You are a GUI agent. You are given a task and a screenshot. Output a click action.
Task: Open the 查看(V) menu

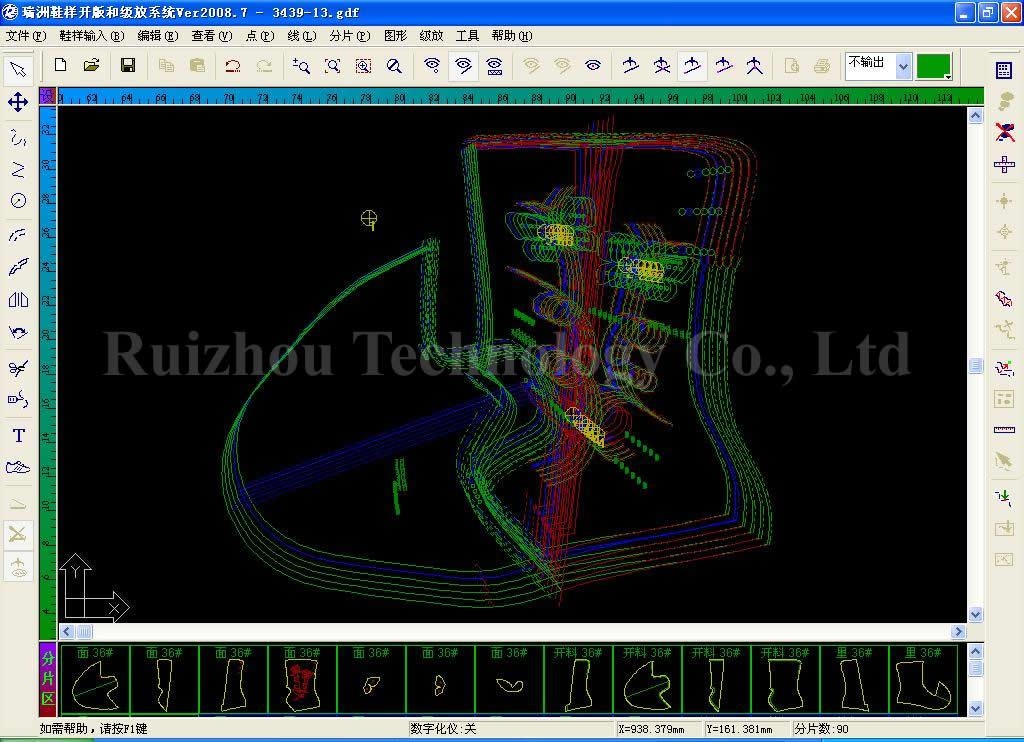pos(212,36)
